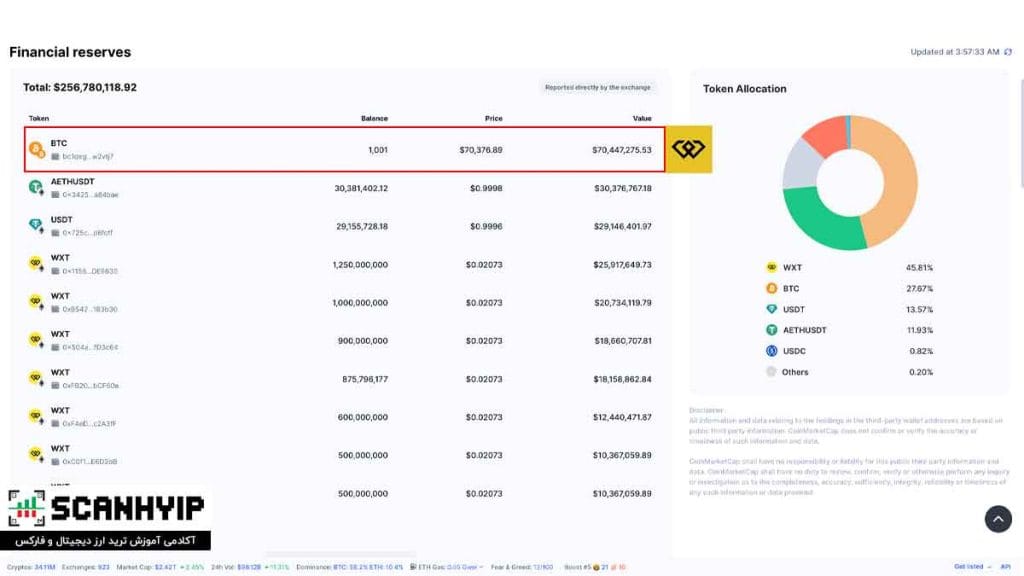This screenshot has height=576, width=1024.
Task: Click the refresh icon beside Updated time
Action: (x=1008, y=52)
